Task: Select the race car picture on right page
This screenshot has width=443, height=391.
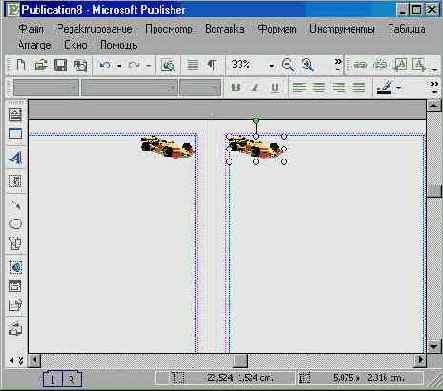Action: pyautogui.click(x=257, y=149)
